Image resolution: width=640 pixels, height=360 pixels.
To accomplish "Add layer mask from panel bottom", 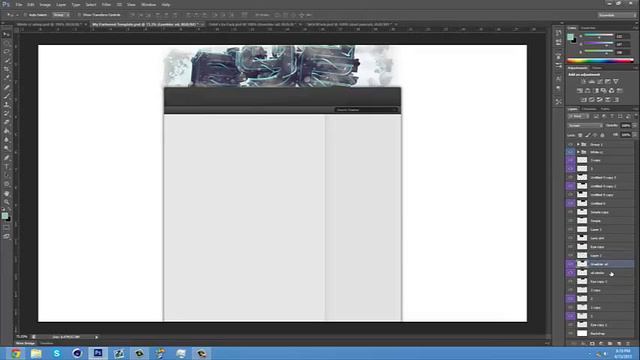I will [x=592, y=344].
